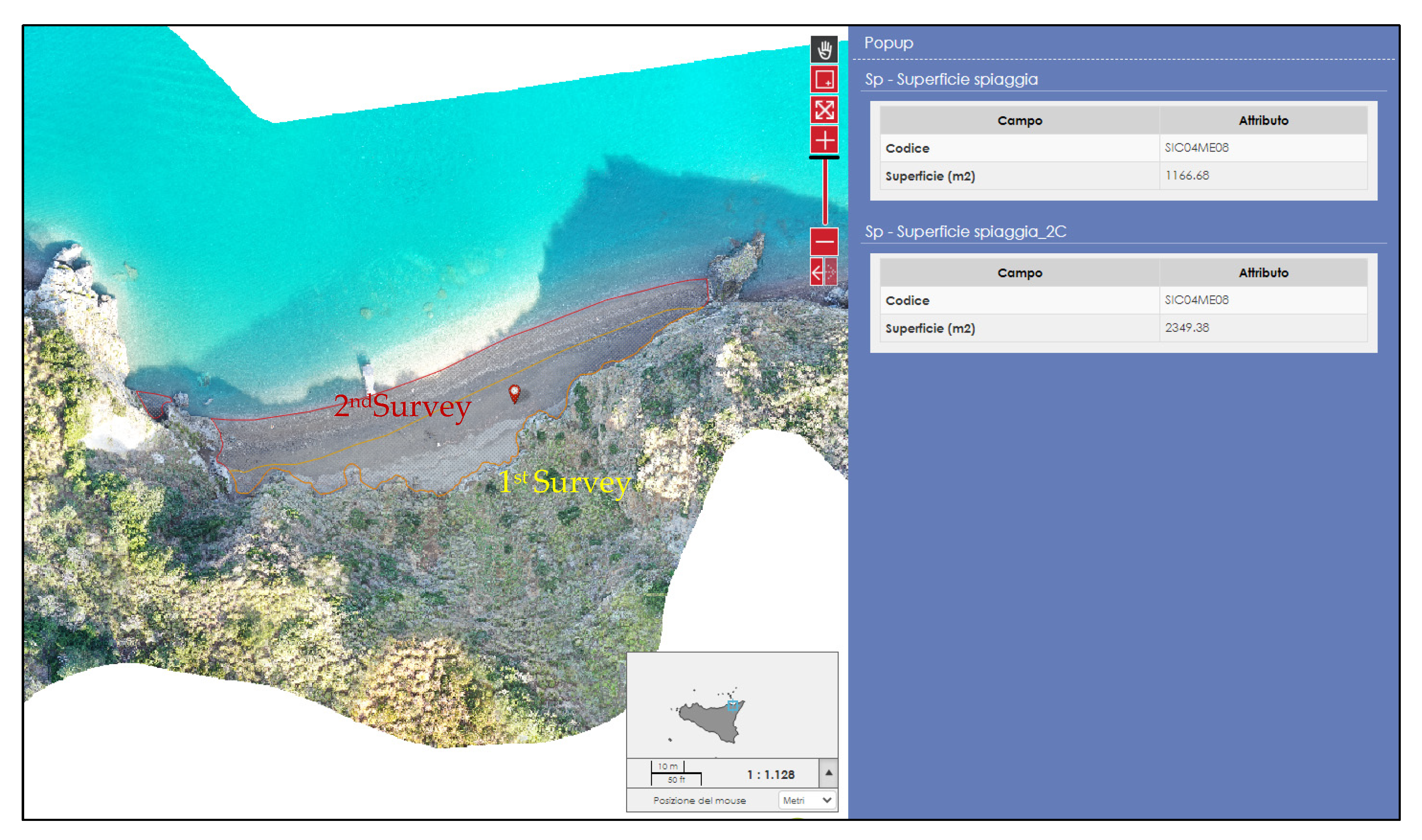Select the 2349.38 surface value cell
Image resolution: width=1422 pixels, height=840 pixels.
[1187, 328]
